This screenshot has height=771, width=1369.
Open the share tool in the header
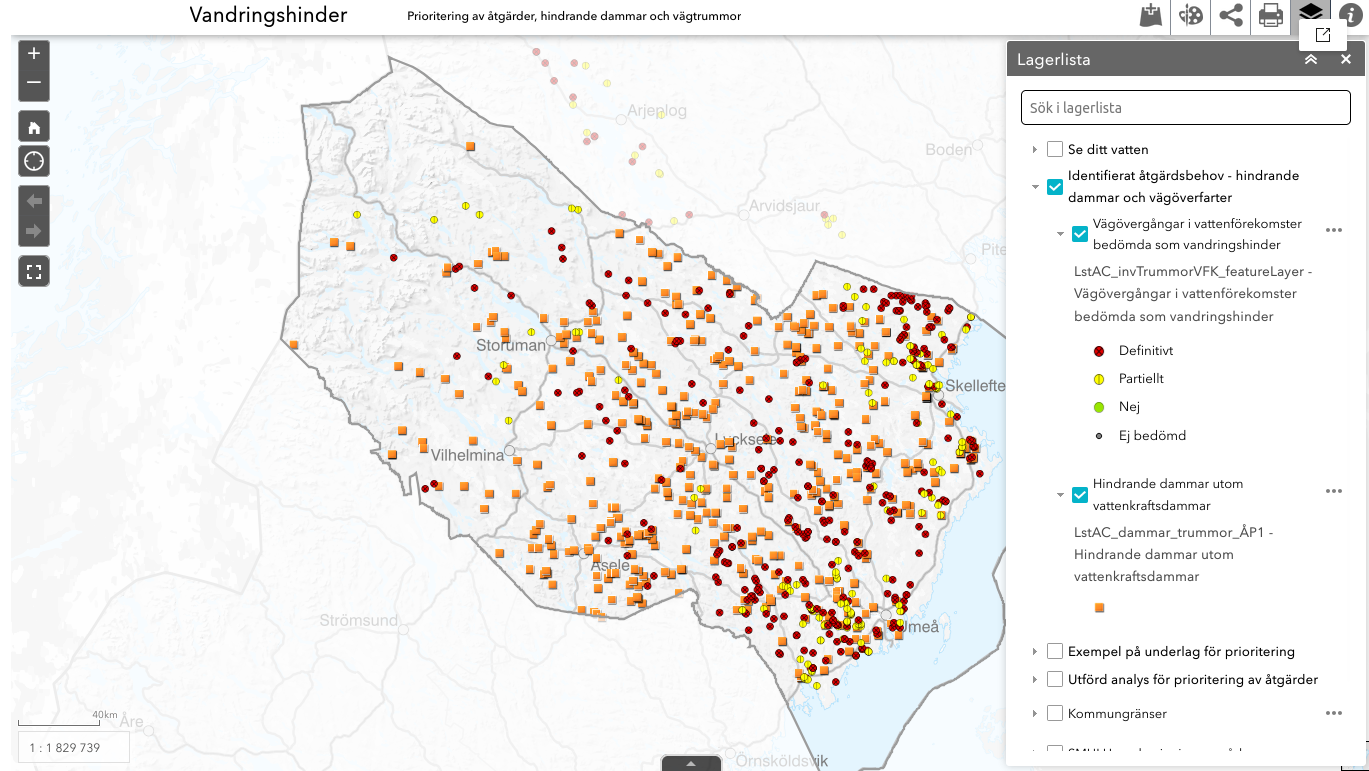pos(1231,17)
